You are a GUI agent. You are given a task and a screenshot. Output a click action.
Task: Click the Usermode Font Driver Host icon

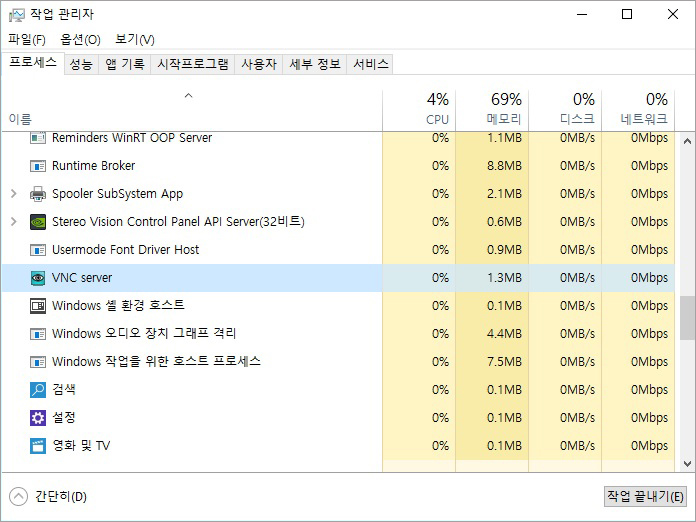tap(38, 250)
